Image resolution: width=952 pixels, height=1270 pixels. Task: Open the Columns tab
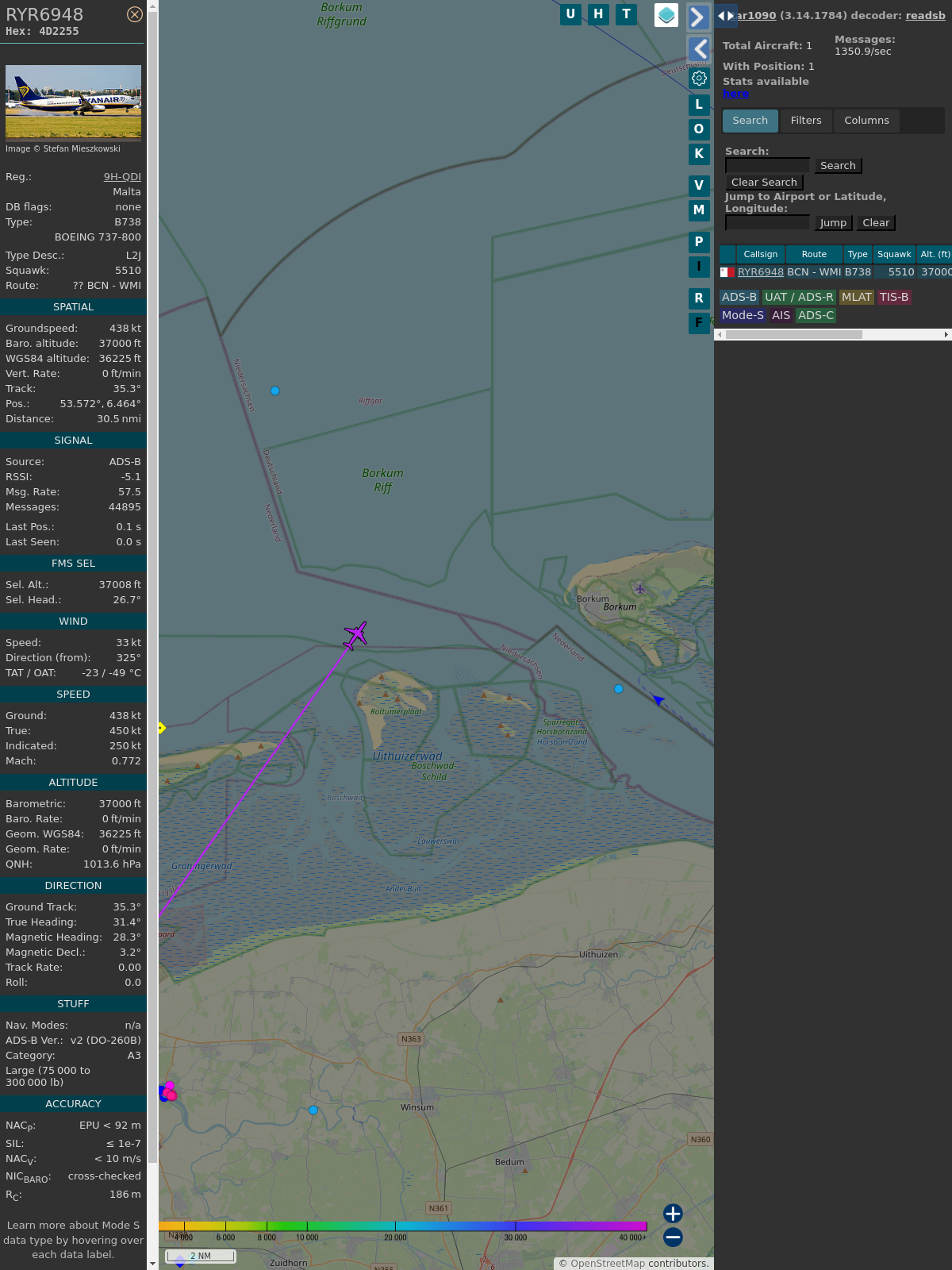point(866,121)
